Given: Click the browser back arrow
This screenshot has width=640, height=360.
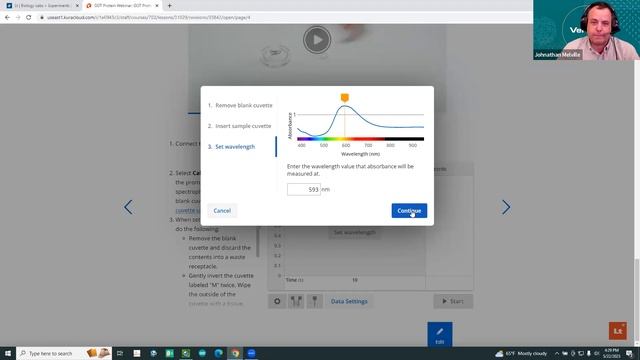Looking at the screenshot, I should (7, 18).
